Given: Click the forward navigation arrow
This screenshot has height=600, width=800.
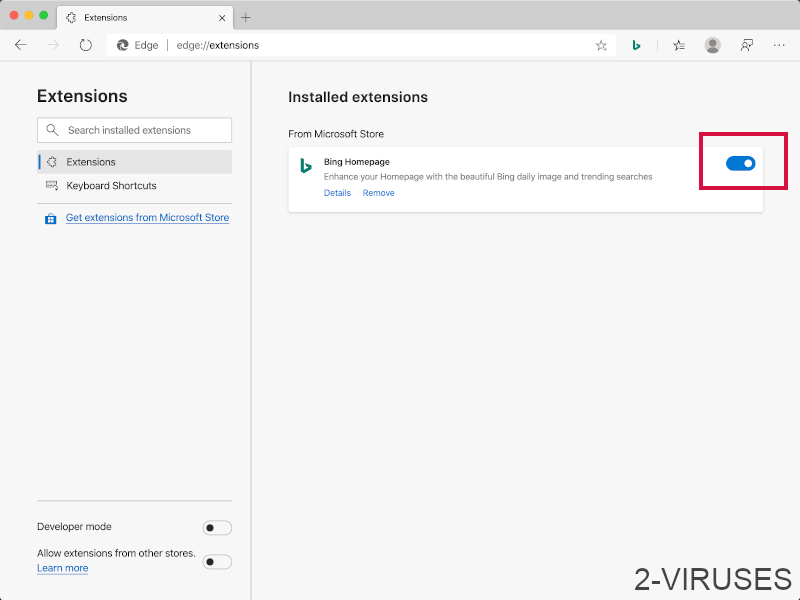Looking at the screenshot, I should coord(53,45).
